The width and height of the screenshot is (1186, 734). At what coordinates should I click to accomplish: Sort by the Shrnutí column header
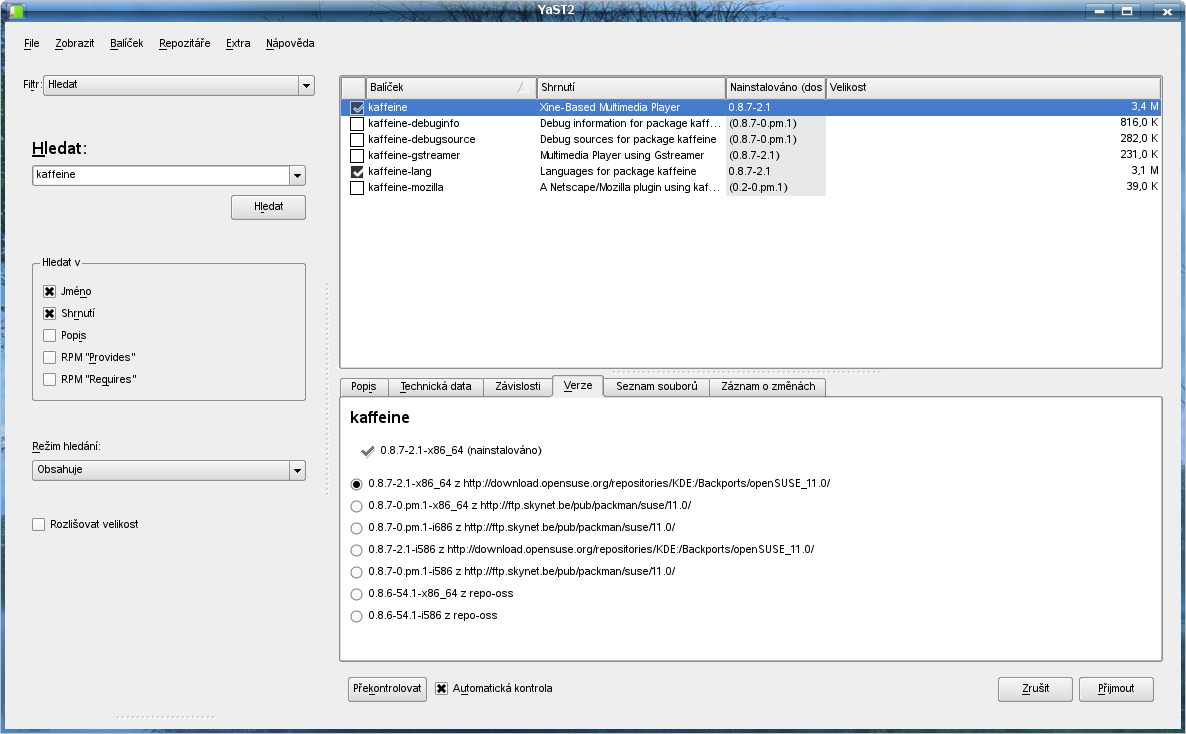[x=632, y=88]
